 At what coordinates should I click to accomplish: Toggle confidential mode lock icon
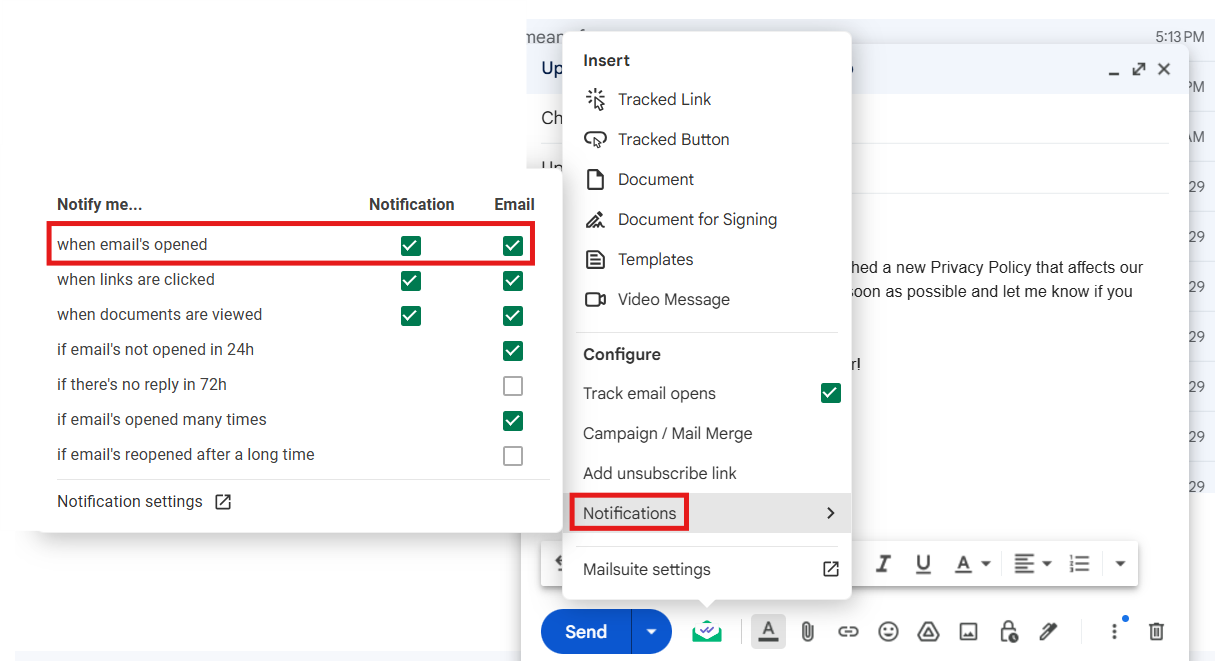[1008, 631]
